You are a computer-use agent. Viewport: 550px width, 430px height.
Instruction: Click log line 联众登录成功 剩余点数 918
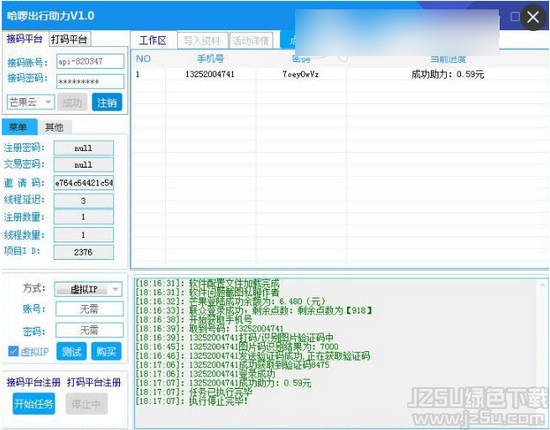pyautogui.click(x=254, y=310)
